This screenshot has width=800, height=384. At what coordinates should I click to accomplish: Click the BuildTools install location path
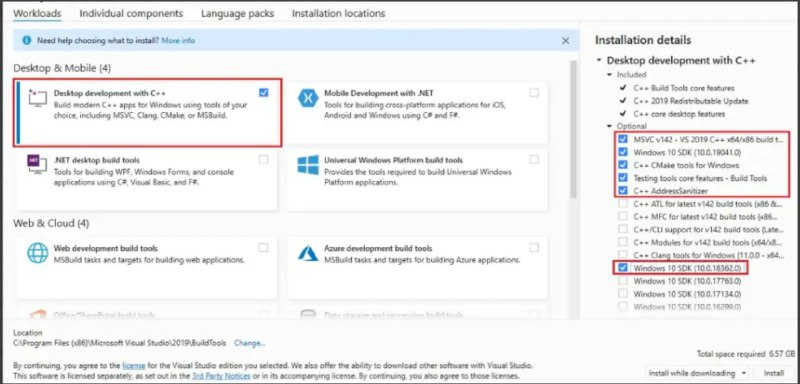click(119, 343)
